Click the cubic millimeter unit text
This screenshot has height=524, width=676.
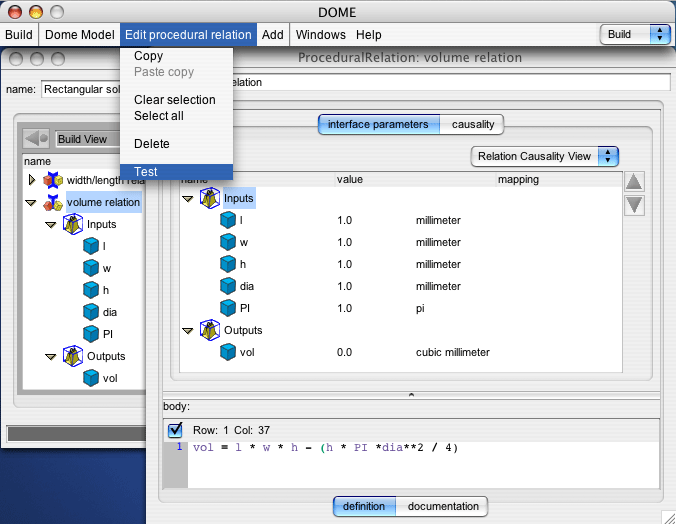453,352
